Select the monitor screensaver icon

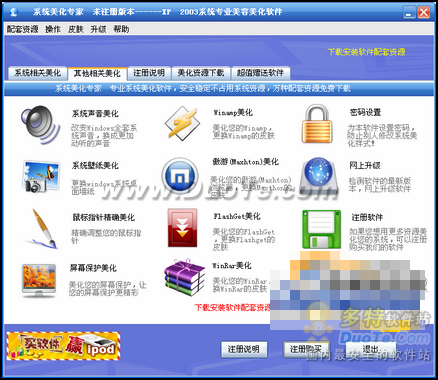tap(39, 281)
